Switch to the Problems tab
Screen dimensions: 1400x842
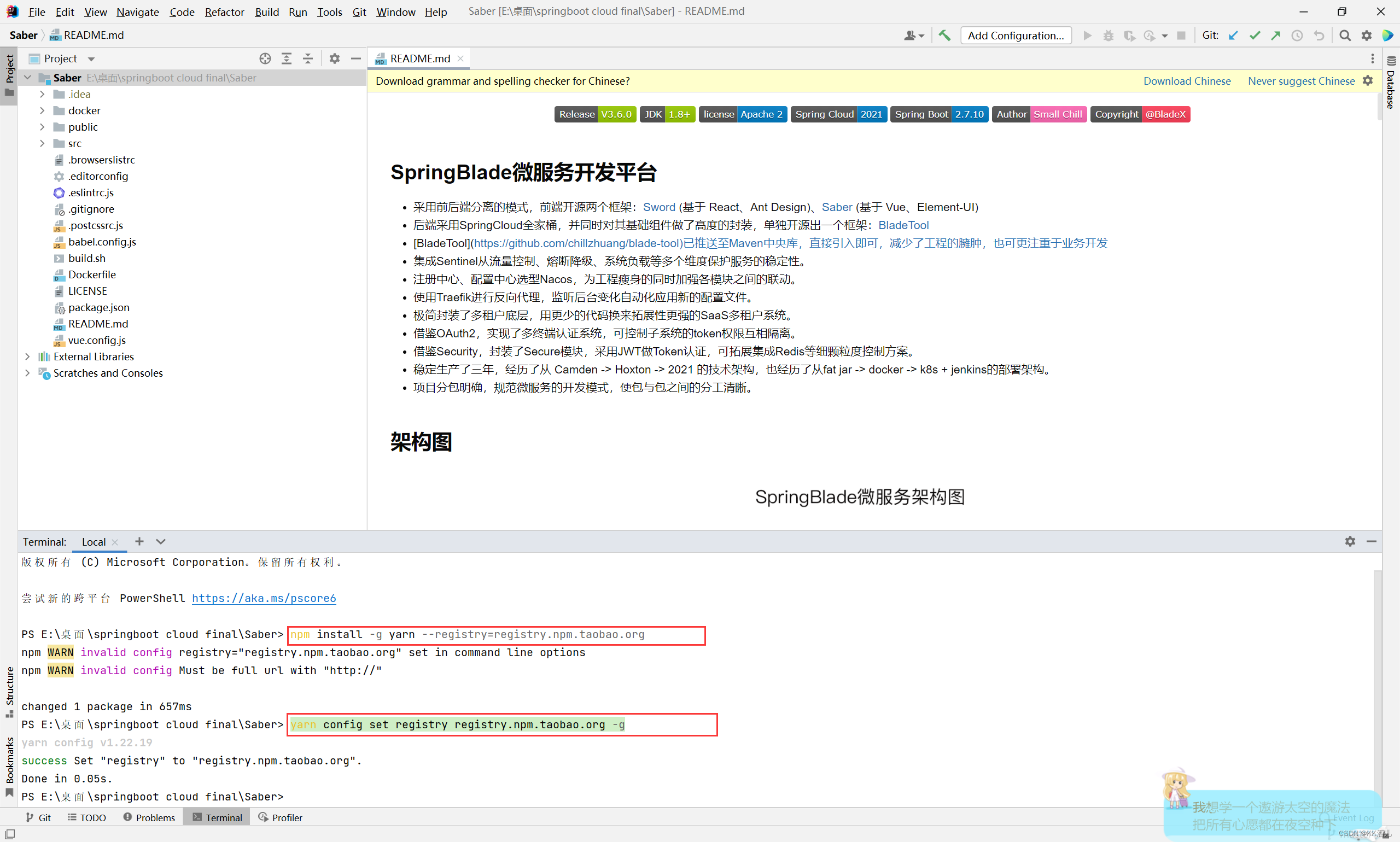tap(149, 817)
